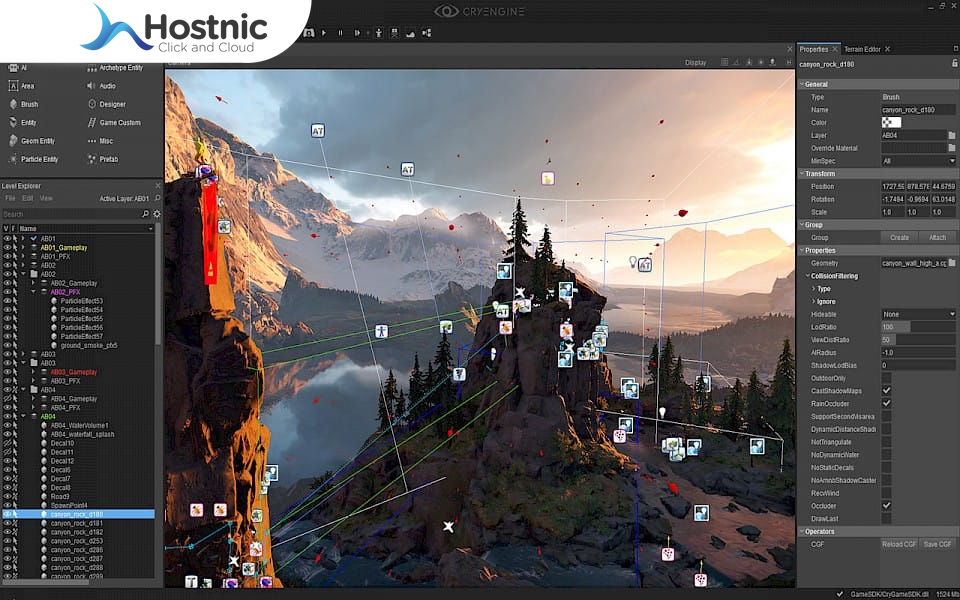
Task: Step forward one frame in toolbar
Action: coord(358,33)
